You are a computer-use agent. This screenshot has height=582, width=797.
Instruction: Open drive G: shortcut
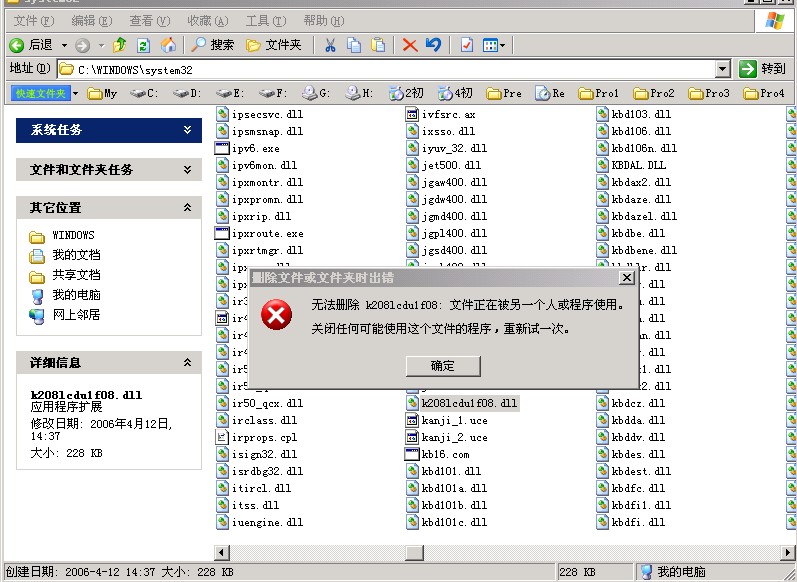click(x=316, y=94)
